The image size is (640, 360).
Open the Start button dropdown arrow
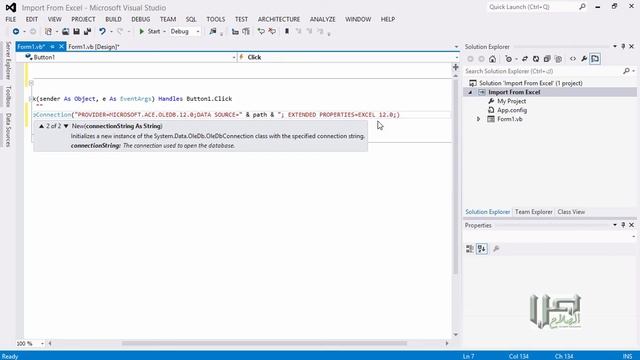(x=164, y=31)
